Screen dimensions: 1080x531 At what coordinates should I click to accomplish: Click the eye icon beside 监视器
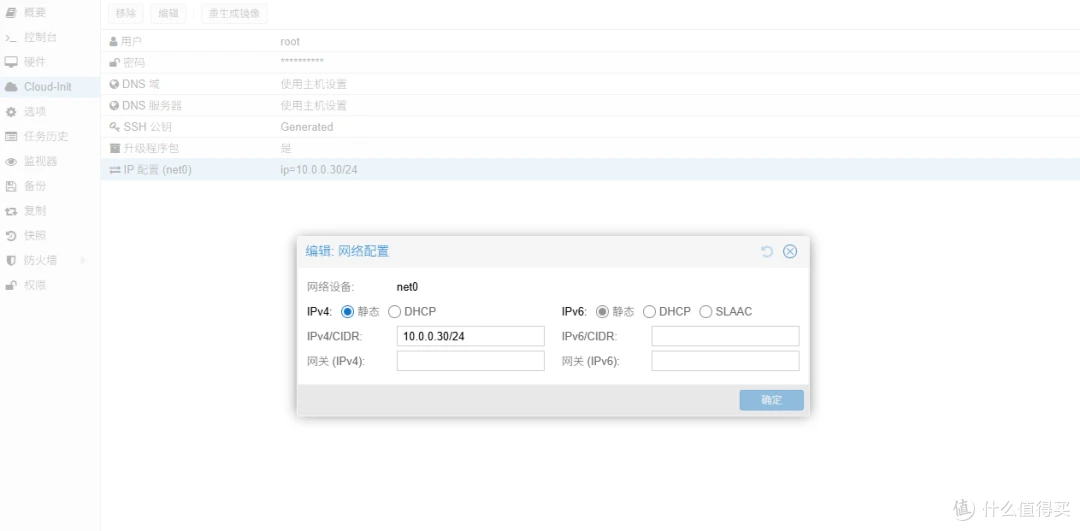pyautogui.click(x=10, y=161)
